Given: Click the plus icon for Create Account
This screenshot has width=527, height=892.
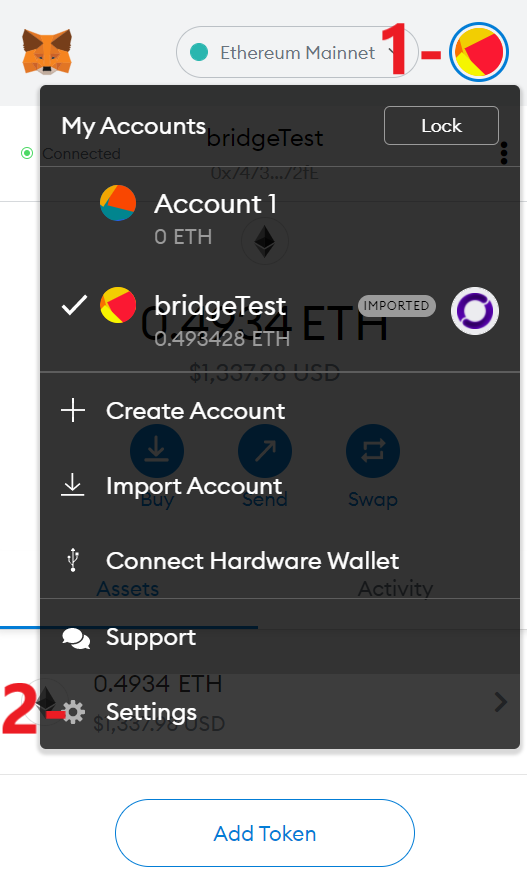Looking at the screenshot, I should click(x=73, y=410).
